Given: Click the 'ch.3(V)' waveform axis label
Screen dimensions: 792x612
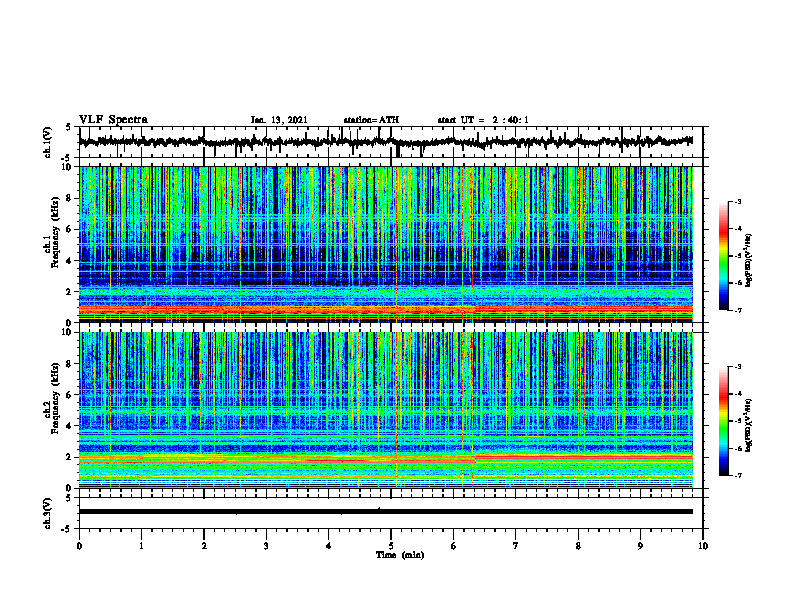Looking at the screenshot, I should [x=47, y=513].
